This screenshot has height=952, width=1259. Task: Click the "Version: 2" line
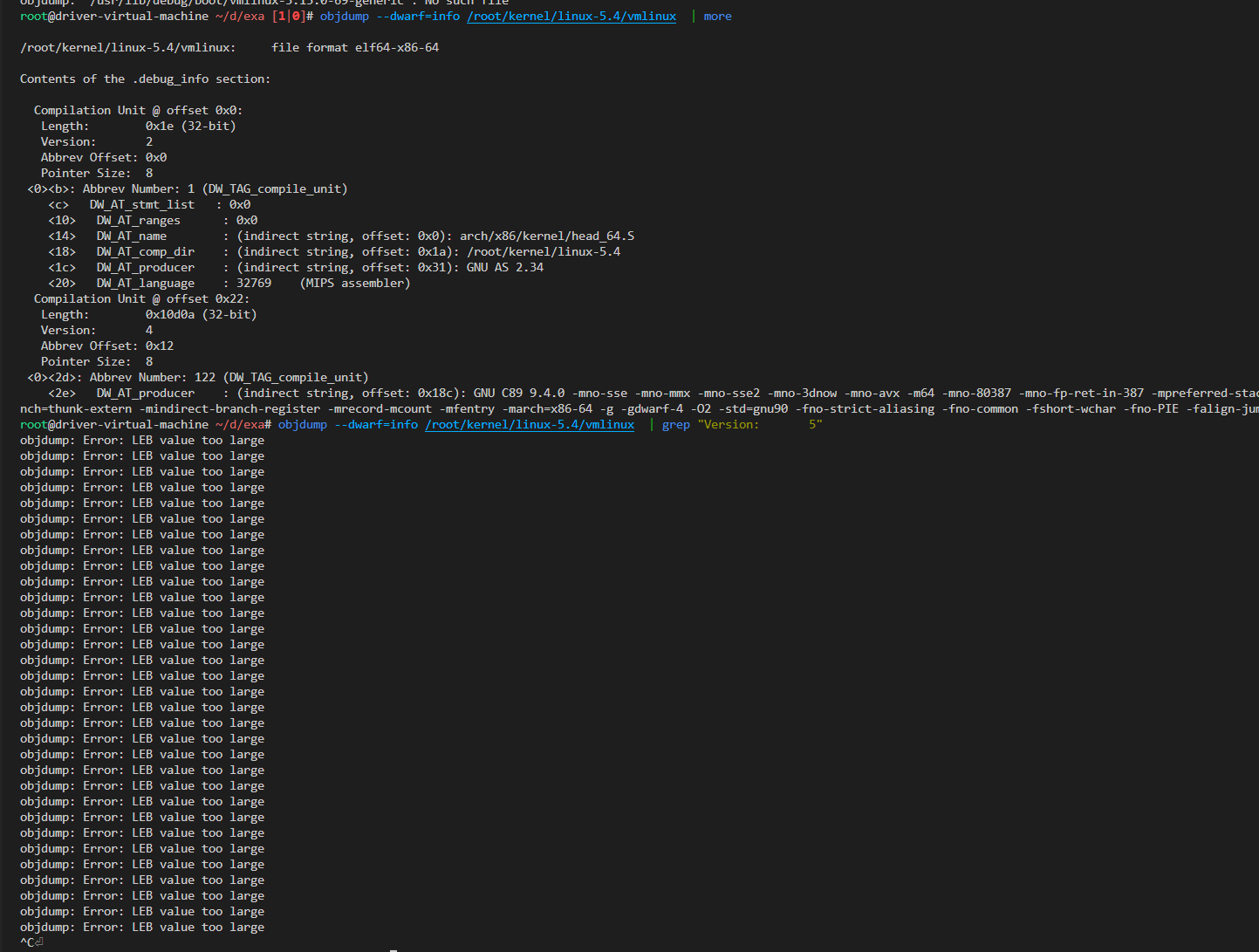click(x=97, y=141)
